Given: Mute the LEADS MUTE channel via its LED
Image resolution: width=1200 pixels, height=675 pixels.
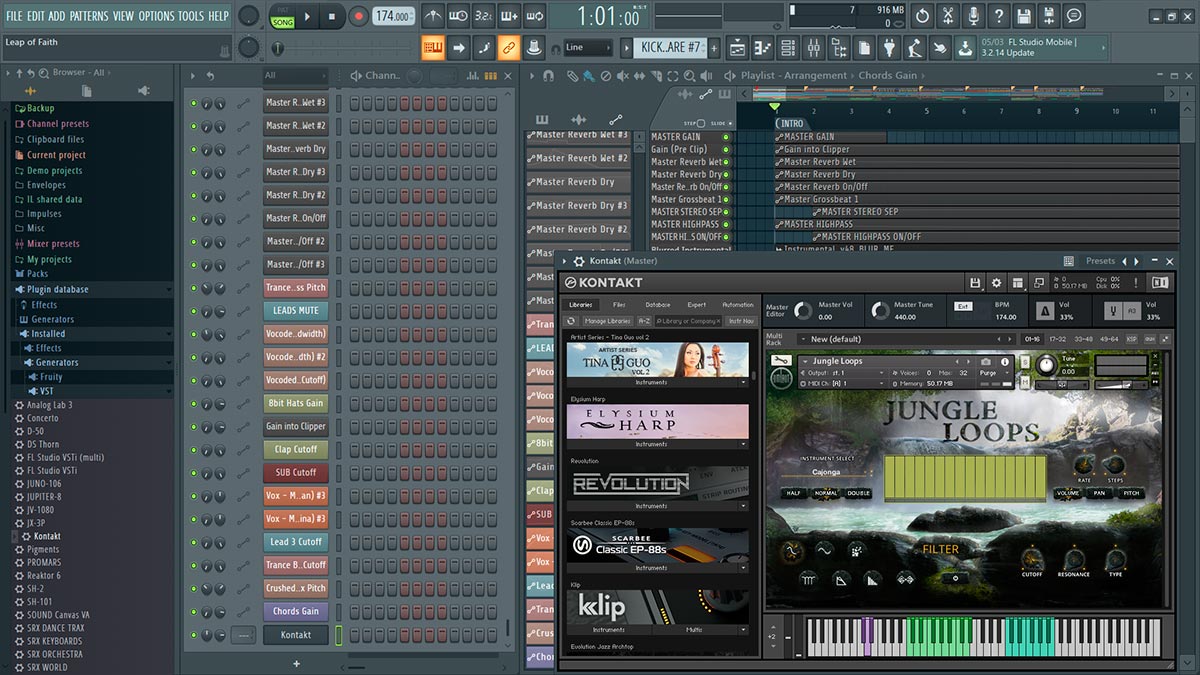Looking at the screenshot, I should tap(194, 311).
